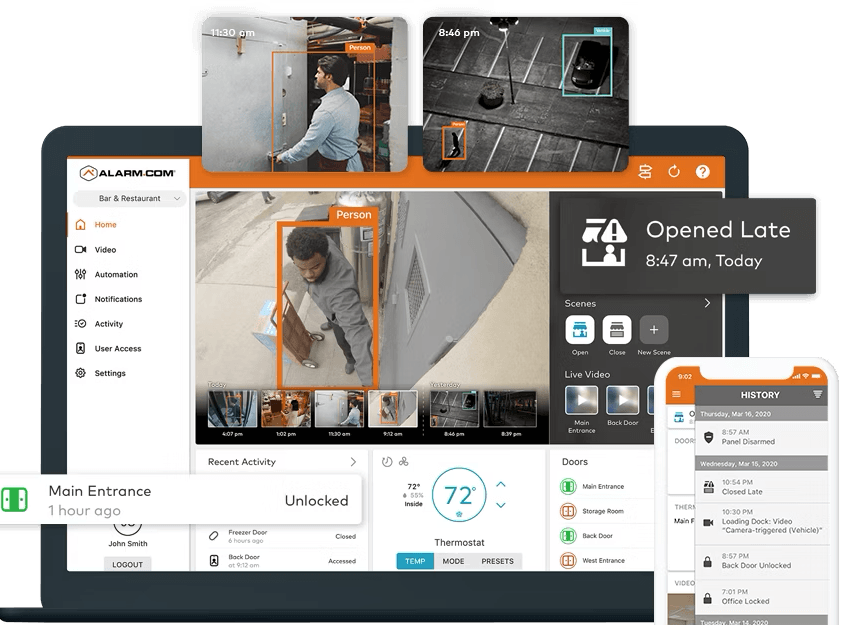Open the 8:39 pm video clip thumbnail
Image resolution: width=847 pixels, height=625 pixels.
510,409
